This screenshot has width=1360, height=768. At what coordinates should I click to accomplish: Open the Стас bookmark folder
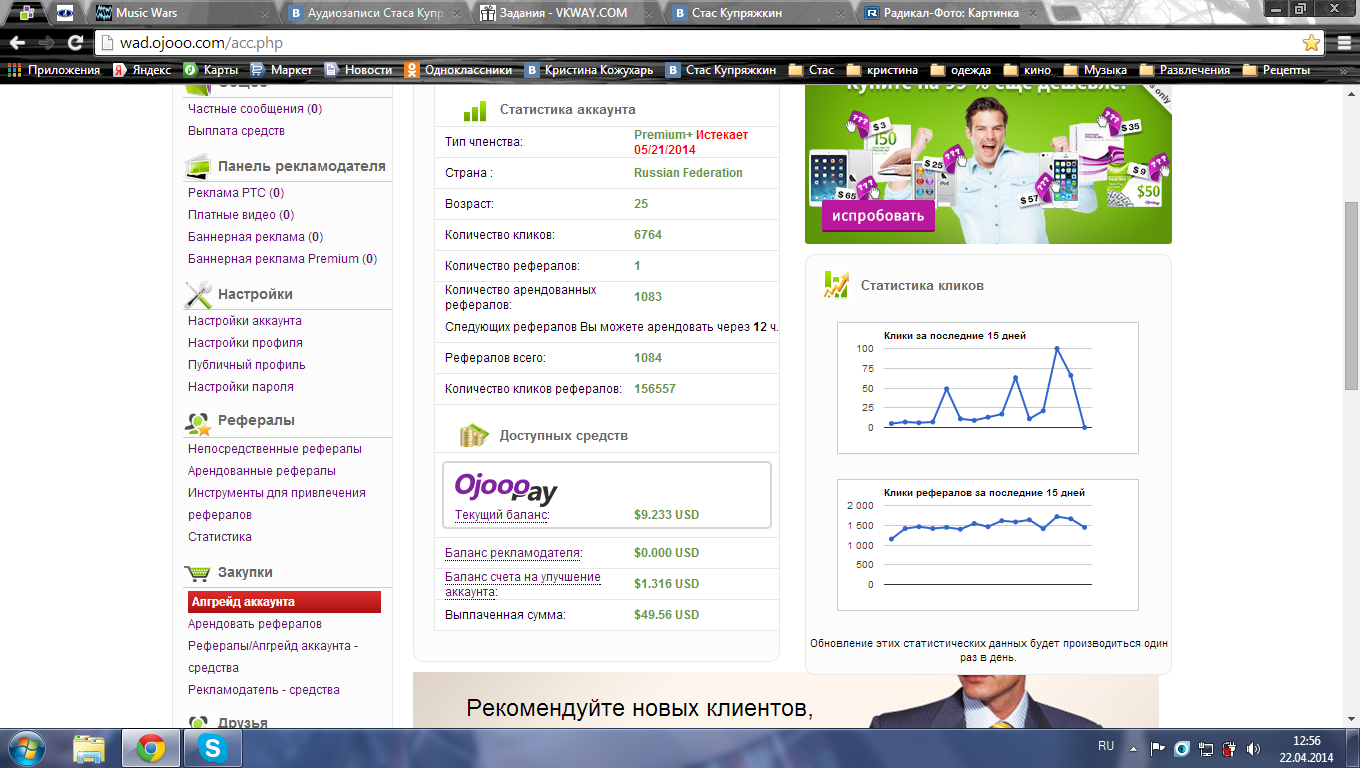[811, 70]
